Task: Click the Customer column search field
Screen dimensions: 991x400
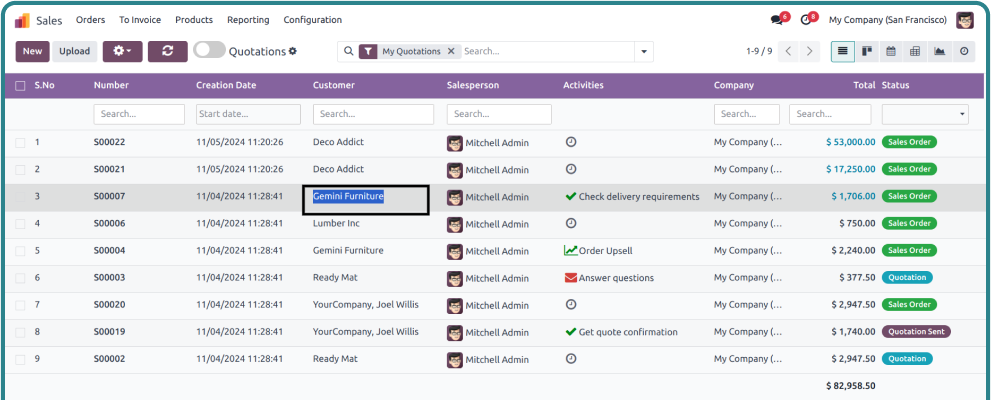Action: [372, 115]
